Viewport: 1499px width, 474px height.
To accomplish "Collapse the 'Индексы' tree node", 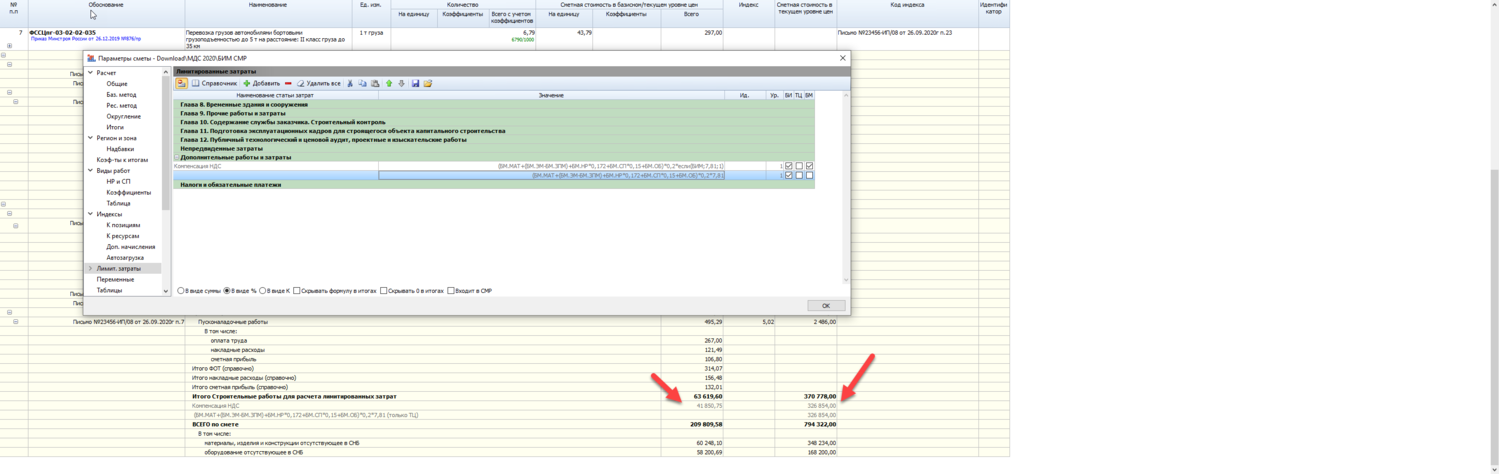I will tap(90, 214).
